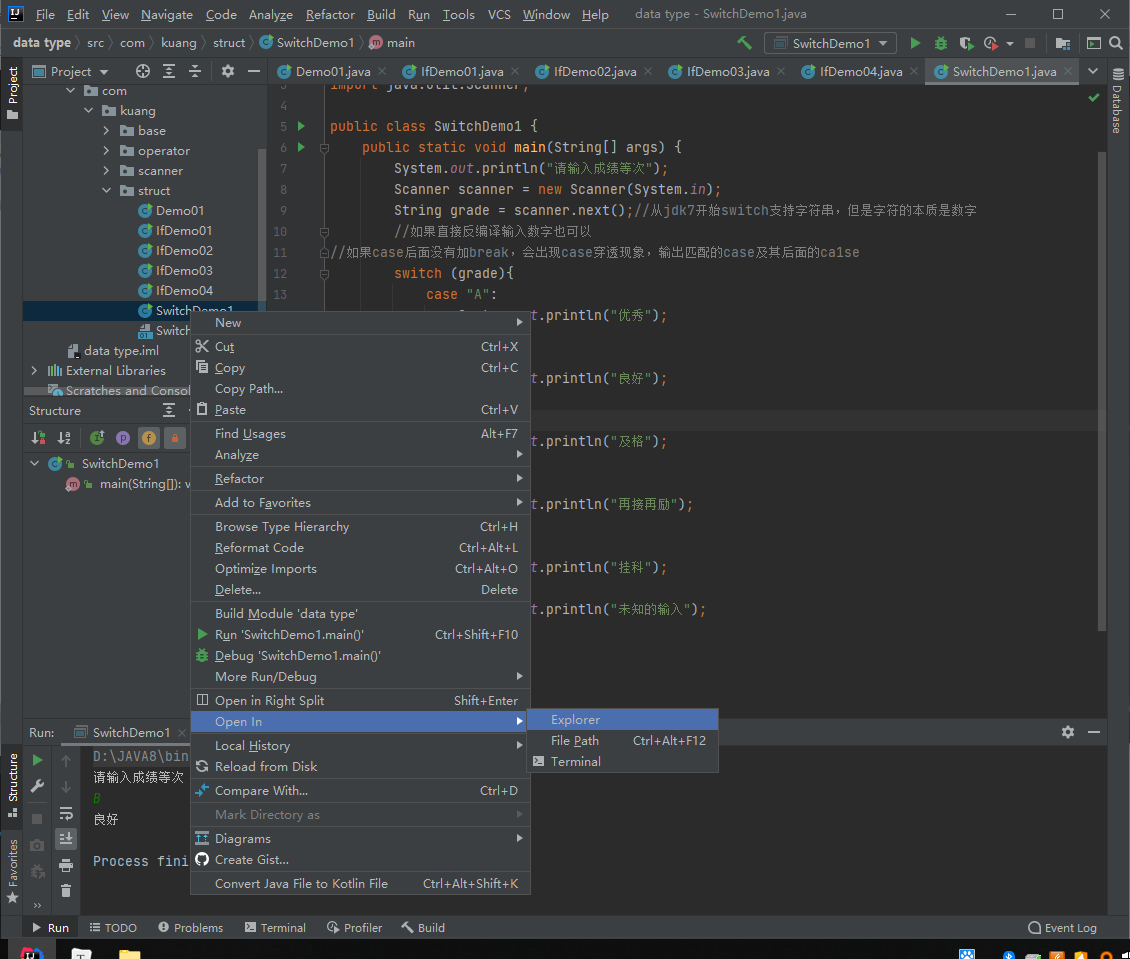Collapse SwitchDemo1 node in Structure panel
This screenshot has height=959, width=1130.
34,463
